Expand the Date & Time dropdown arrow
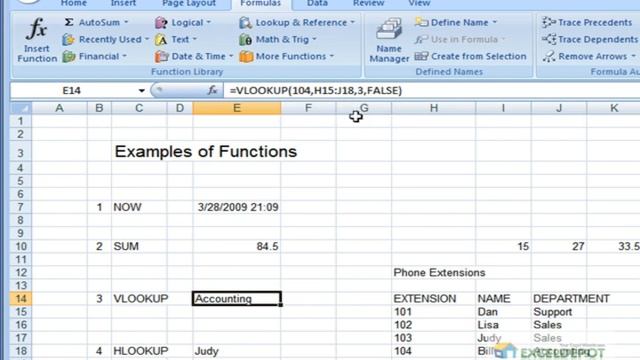The height and width of the screenshot is (360, 640). click(x=231, y=56)
